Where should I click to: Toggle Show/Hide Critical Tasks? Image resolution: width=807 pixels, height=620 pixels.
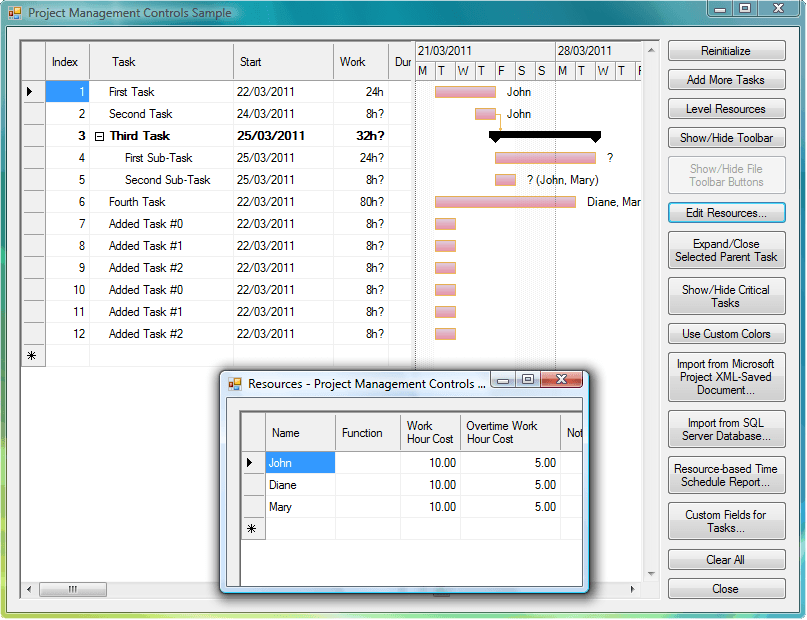coord(726,296)
